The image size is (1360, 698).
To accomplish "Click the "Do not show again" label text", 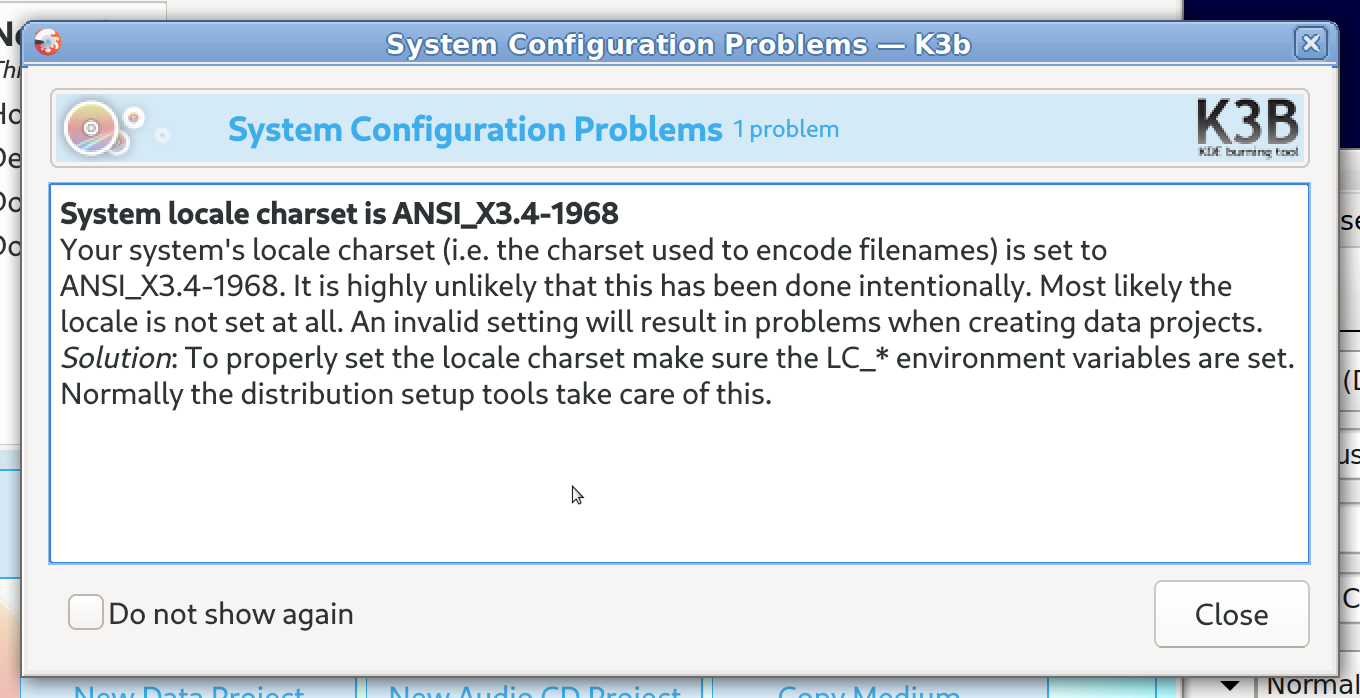I will (x=231, y=614).
